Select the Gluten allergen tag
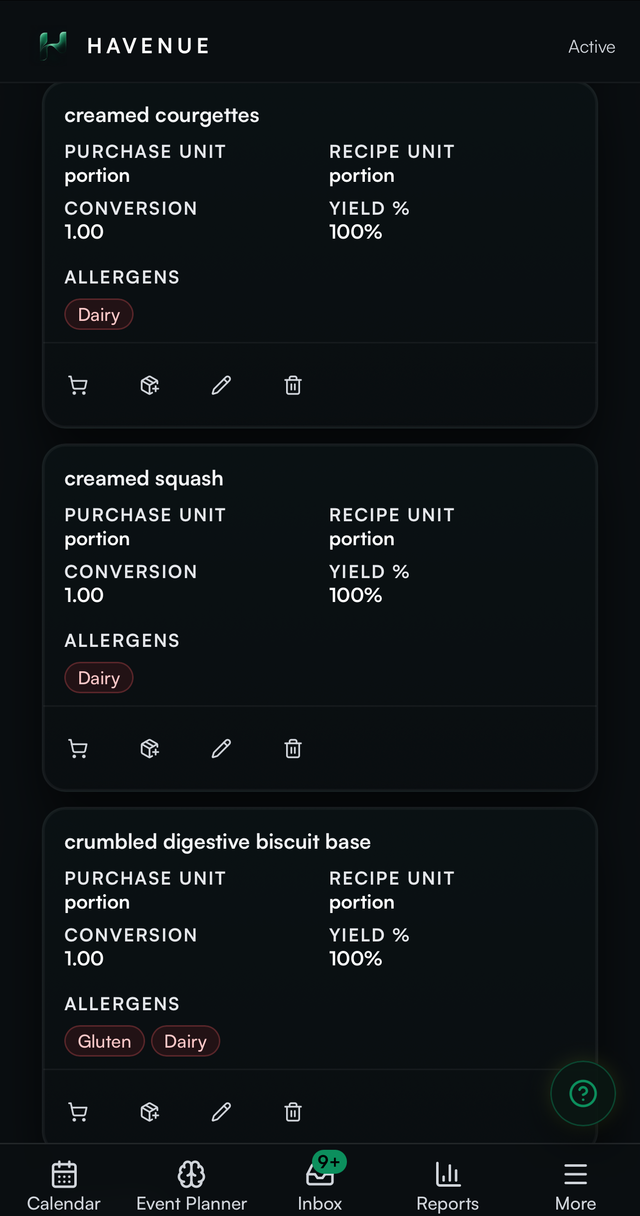Viewport: 640px width, 1216px height. pyautogui.click(x=105, y=1041)
